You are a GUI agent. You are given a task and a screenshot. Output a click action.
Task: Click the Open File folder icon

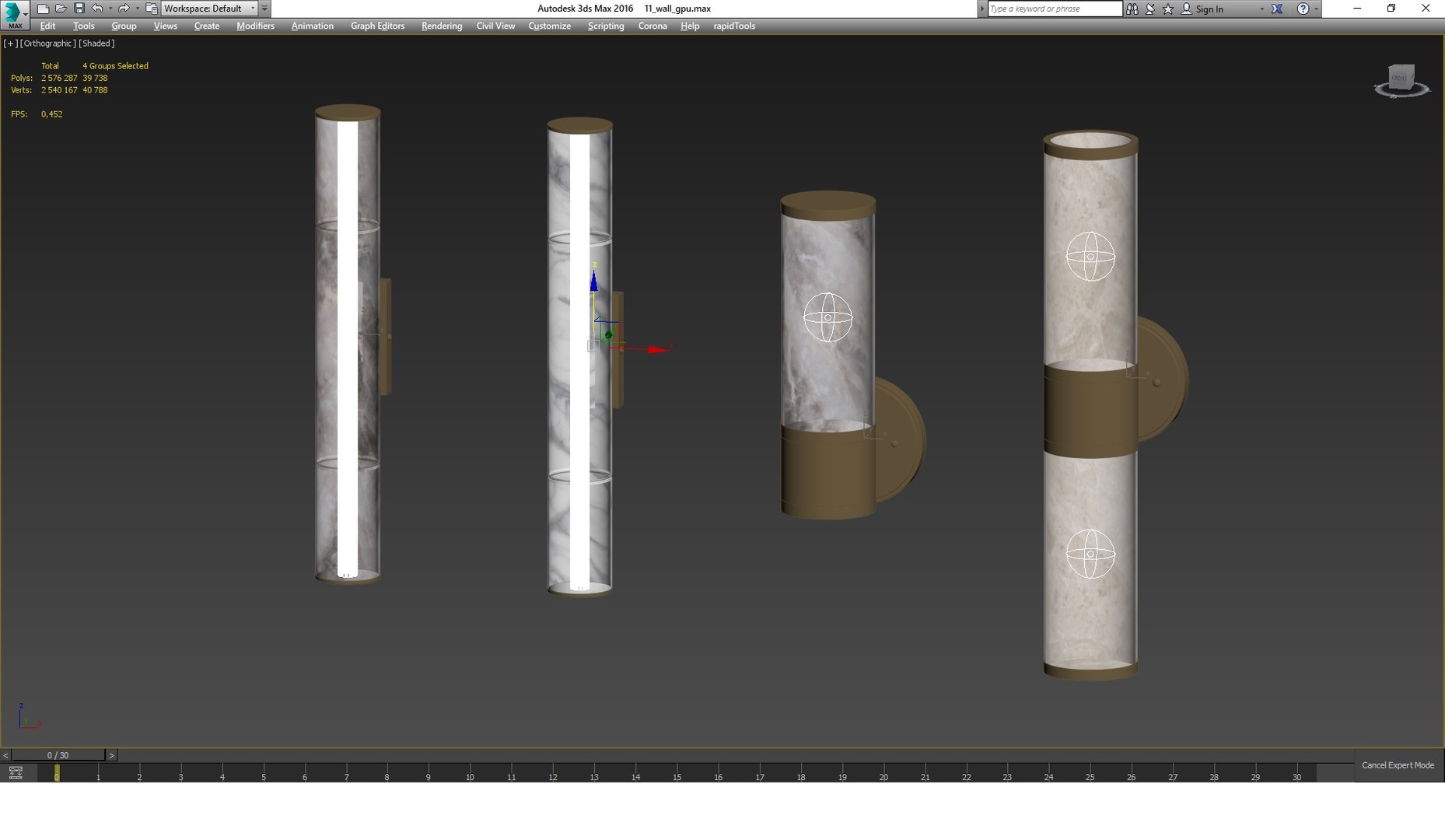[x=61, y=9]
